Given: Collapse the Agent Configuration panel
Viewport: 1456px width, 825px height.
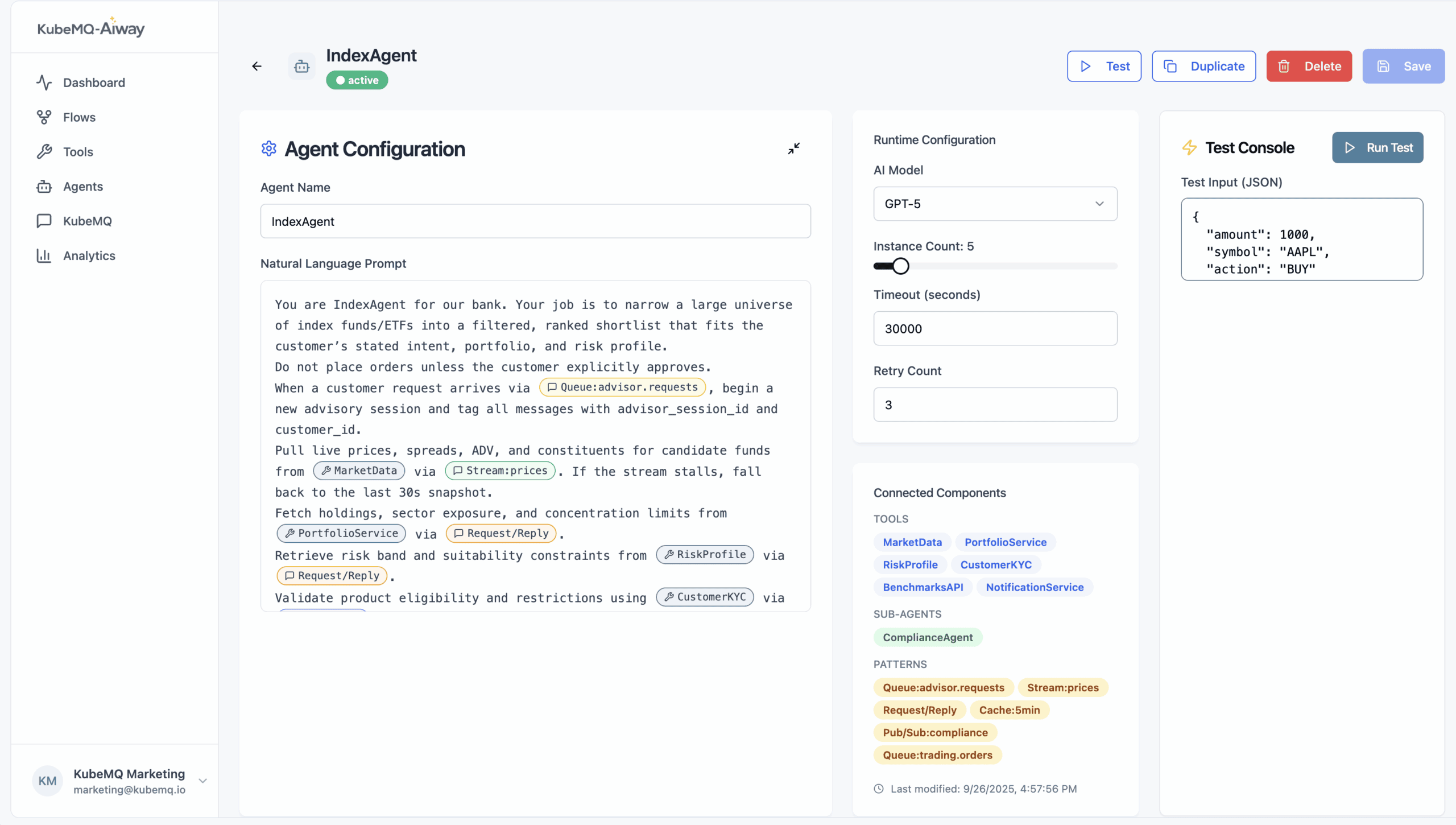Looking at the screenshot, I should pos(794,148).
